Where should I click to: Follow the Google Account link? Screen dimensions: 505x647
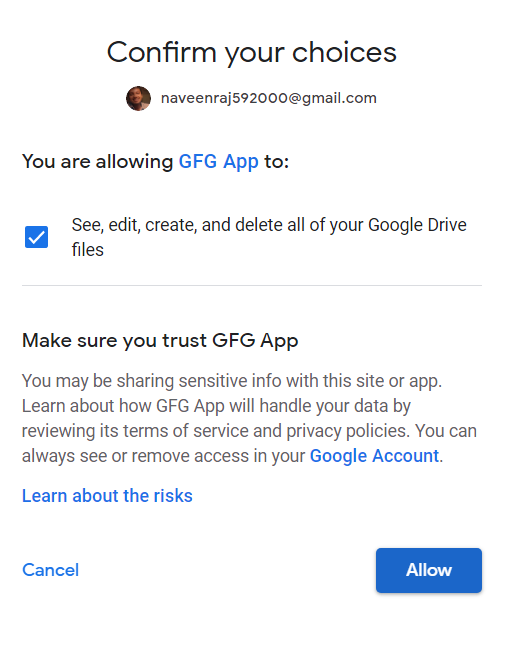click(x=374, y=456)
